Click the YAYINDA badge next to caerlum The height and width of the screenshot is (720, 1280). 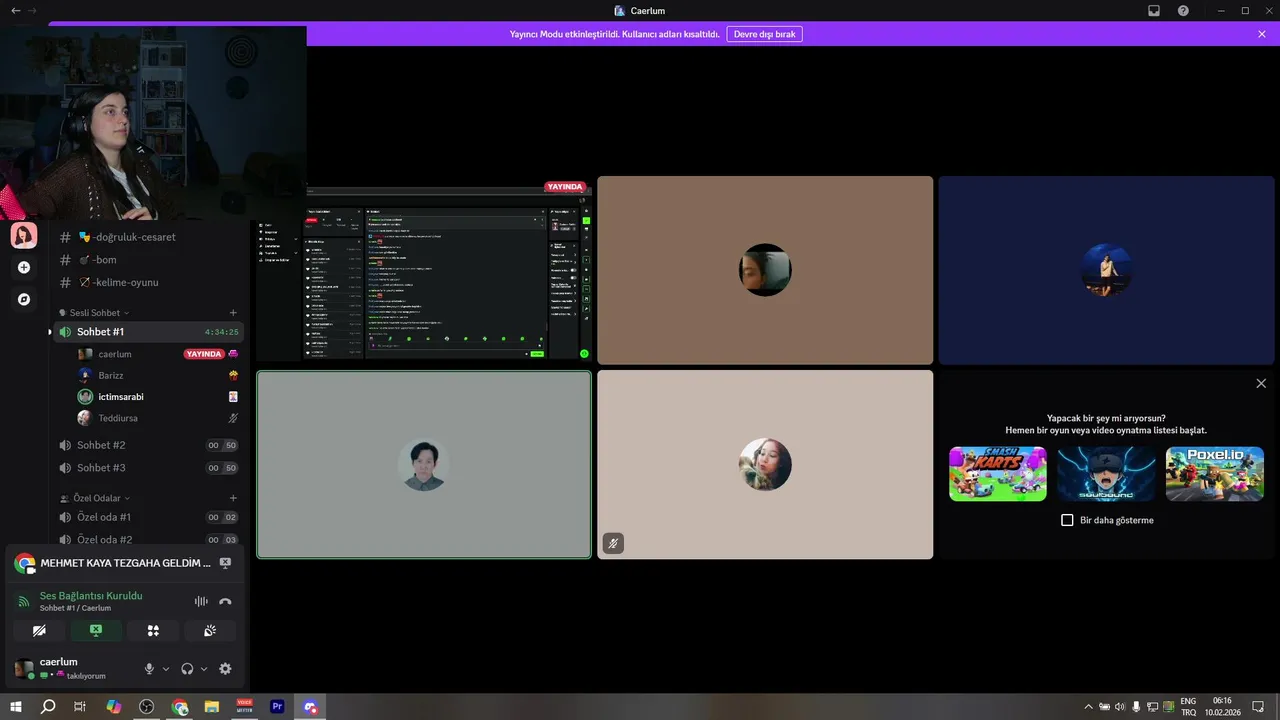(x=204, y=354)
